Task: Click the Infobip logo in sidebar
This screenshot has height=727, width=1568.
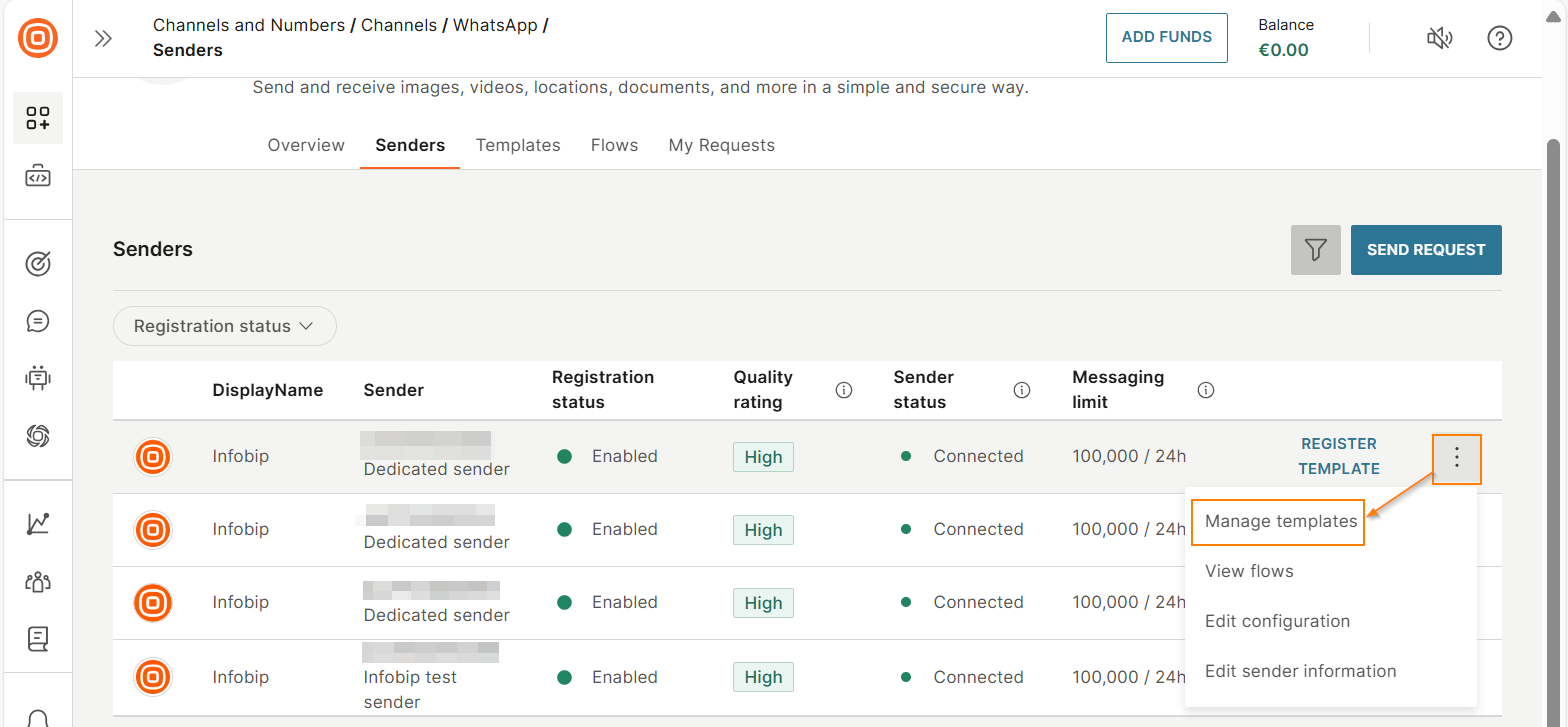Action: [38, 38]
